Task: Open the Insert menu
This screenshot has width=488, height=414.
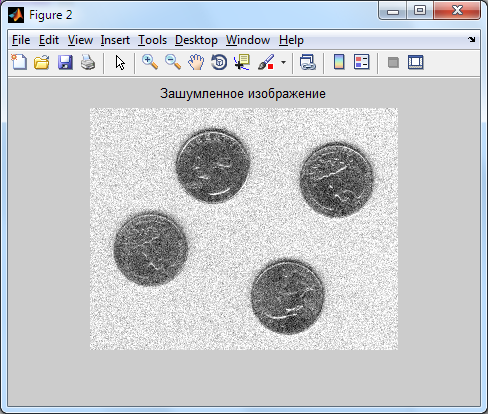Action: tap(115, 40)
